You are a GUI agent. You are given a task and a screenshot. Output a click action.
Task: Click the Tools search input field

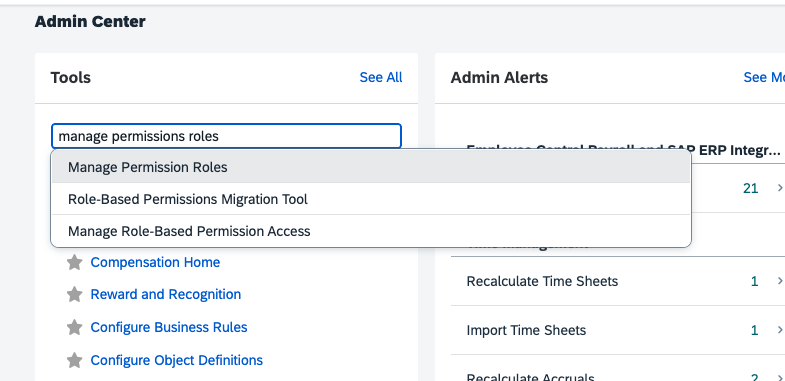[x=226, y=136]
